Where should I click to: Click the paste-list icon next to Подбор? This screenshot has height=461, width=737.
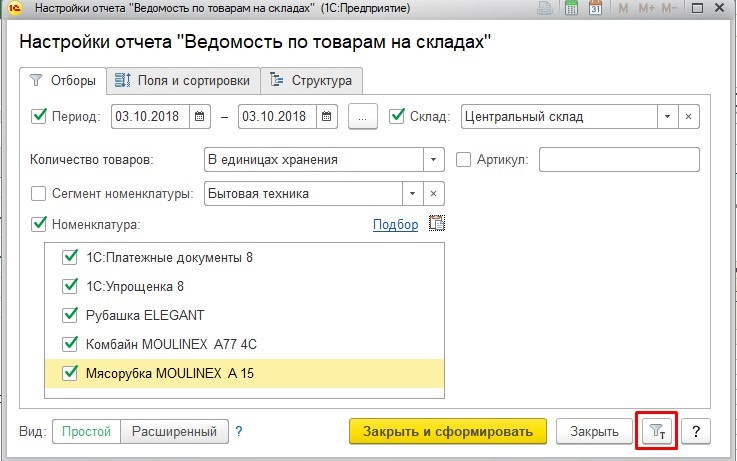point(435,224)
